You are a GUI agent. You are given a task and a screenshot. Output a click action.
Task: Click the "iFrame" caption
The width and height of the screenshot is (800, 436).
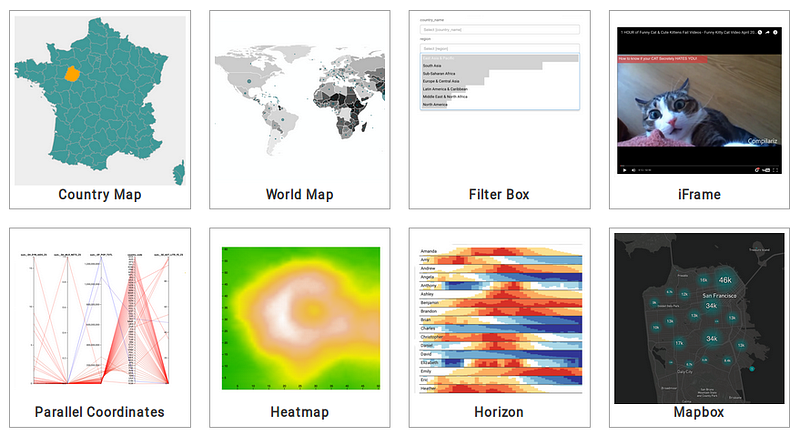(699, 194)
